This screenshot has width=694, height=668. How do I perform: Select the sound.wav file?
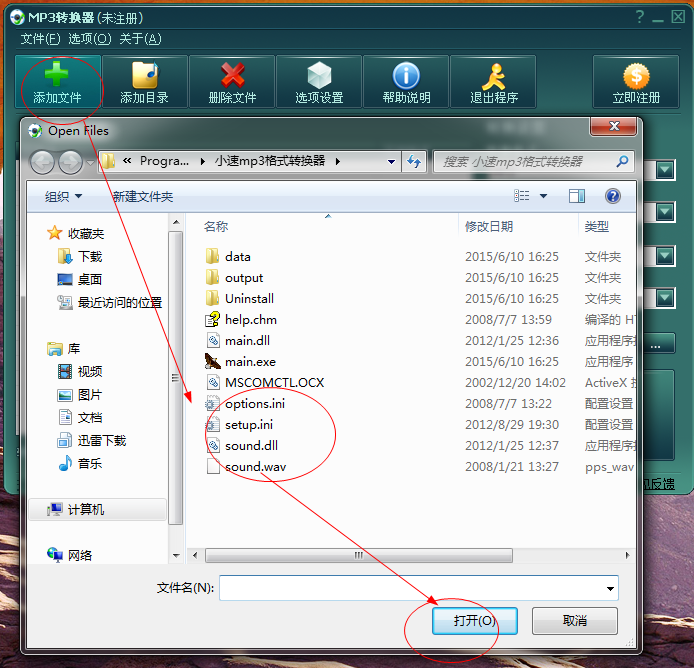point(246,467)
